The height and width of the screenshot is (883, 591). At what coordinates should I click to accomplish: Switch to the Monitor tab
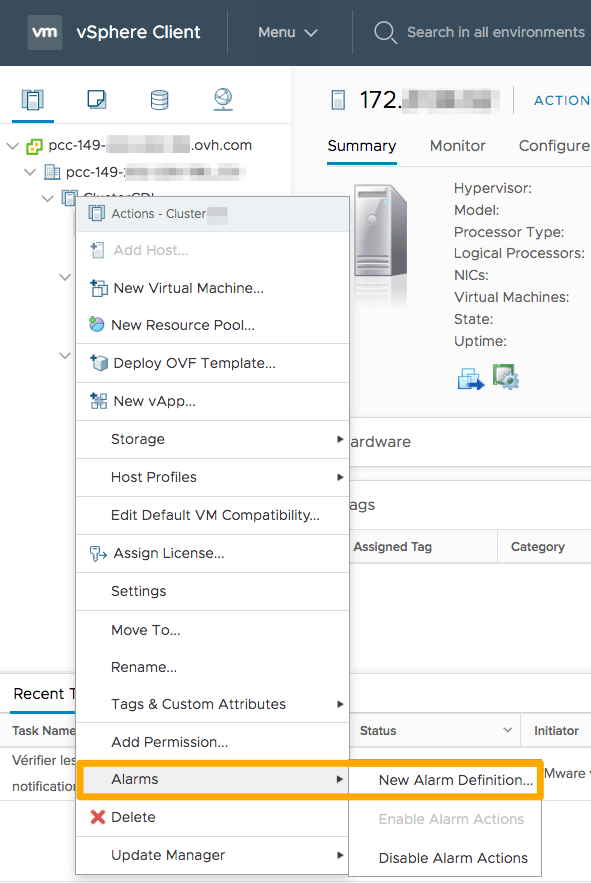[x=457, y=146]
